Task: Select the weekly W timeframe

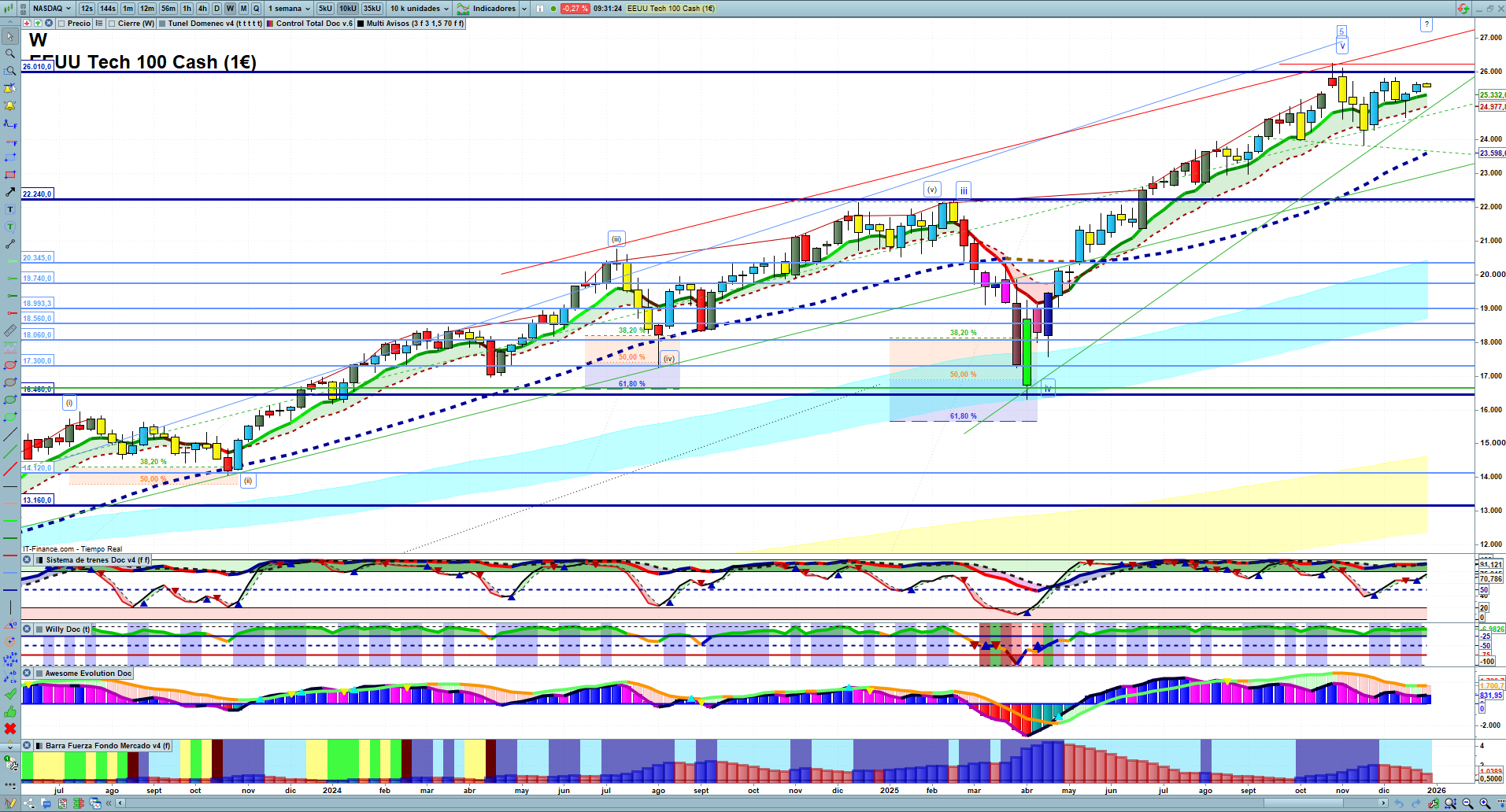Action: (x=230, y=9)
